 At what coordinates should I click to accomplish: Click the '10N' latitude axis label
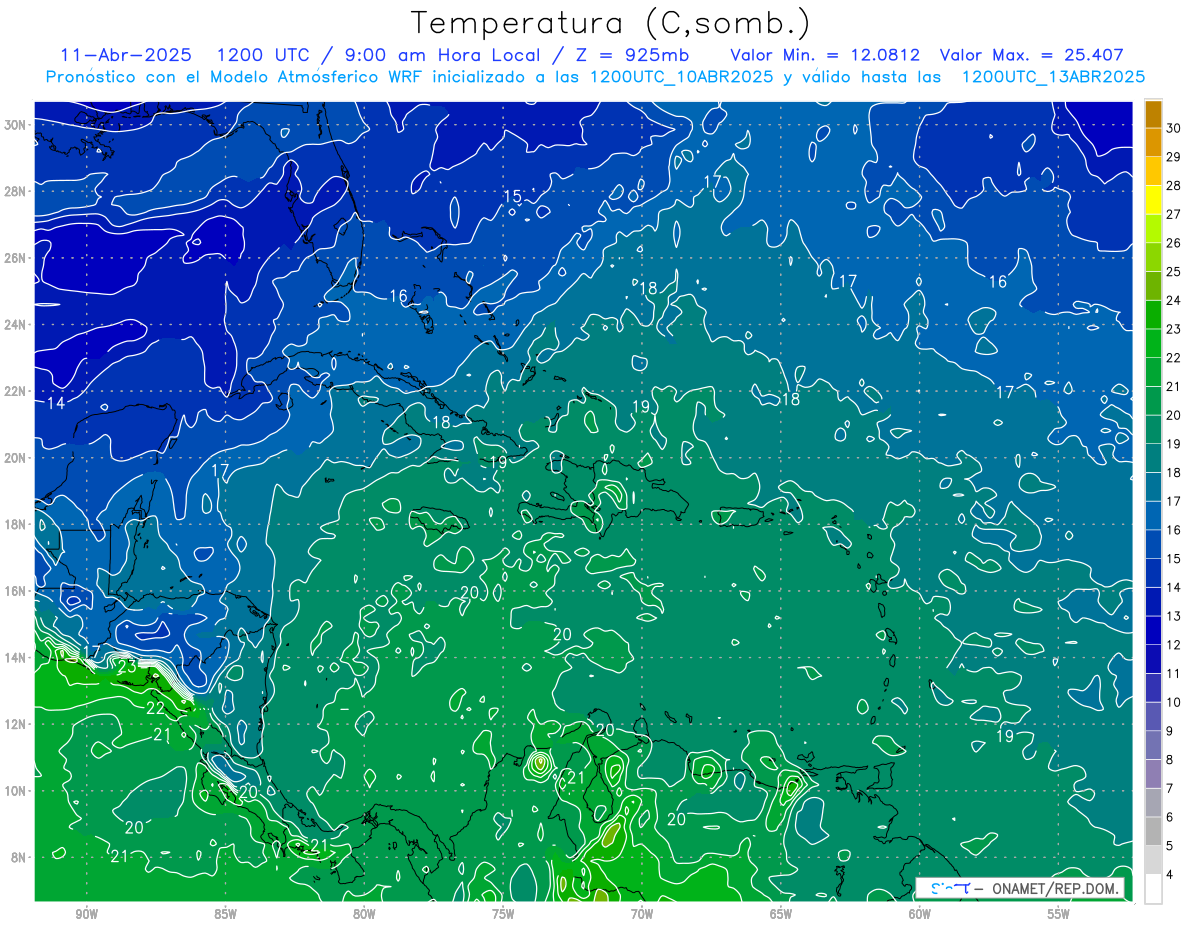tap(17, 790)
